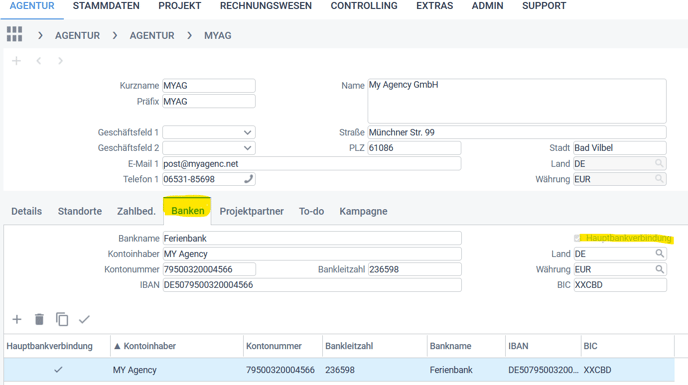
Task: Open search icon in bank Währung field
Action: (x=659, y=269)
